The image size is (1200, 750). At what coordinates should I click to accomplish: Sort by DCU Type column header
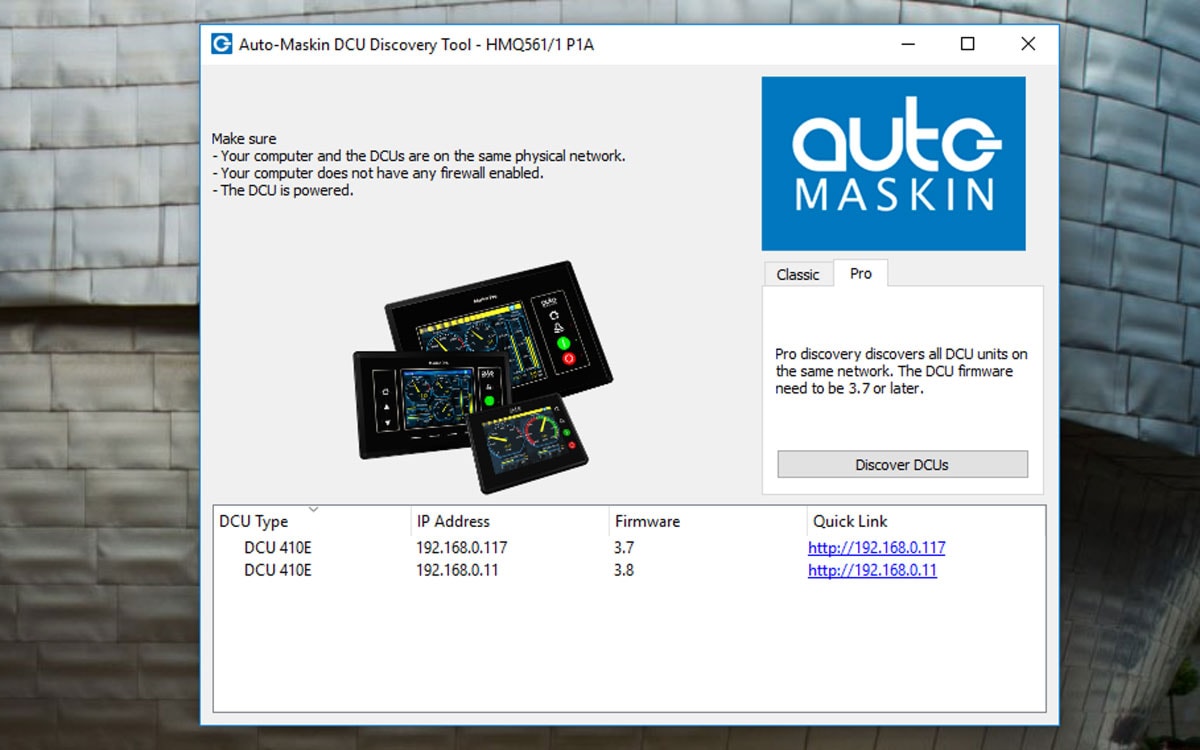point(312,521)
